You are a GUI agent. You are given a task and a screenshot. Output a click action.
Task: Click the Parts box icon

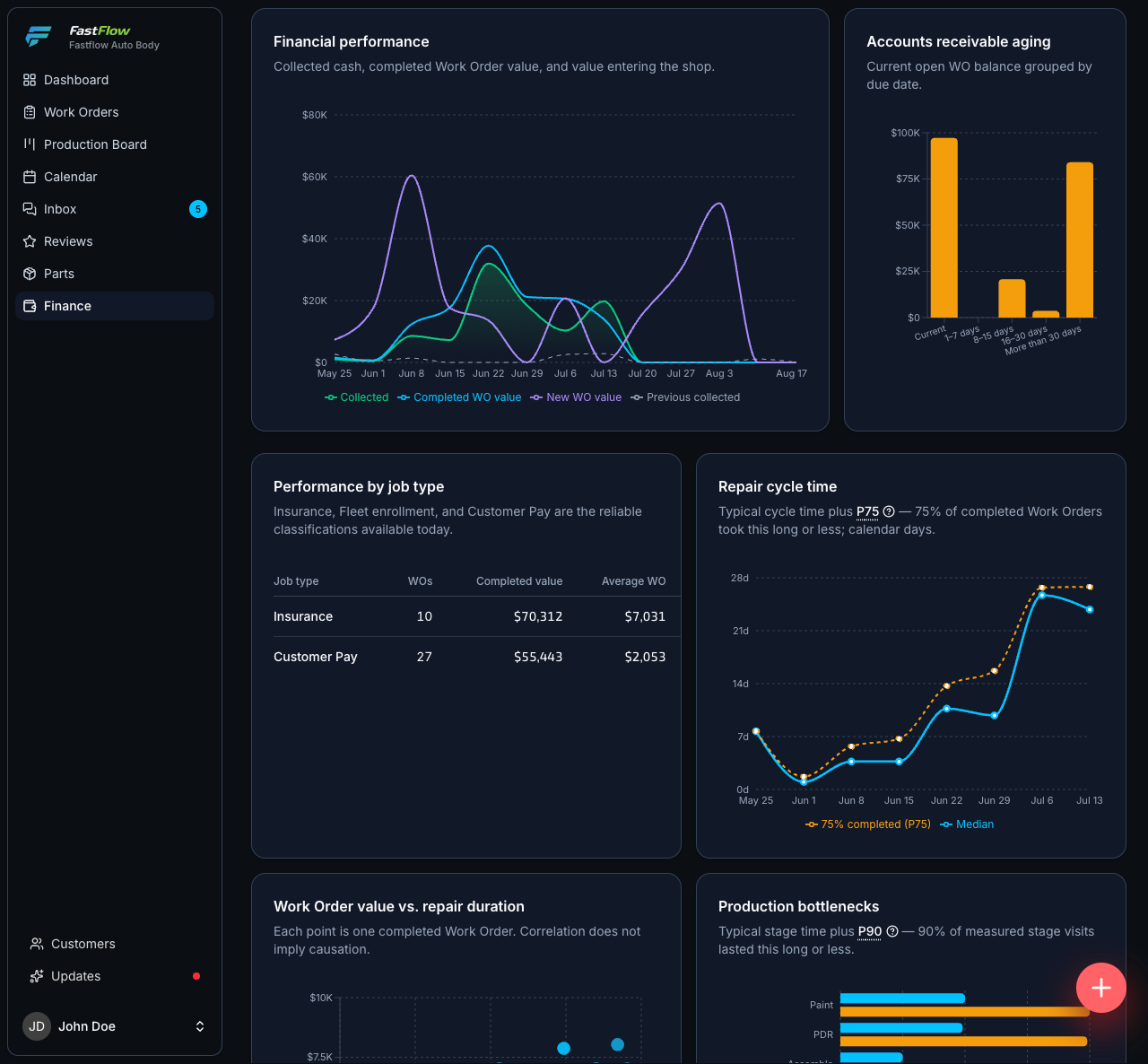click(30, 274)
